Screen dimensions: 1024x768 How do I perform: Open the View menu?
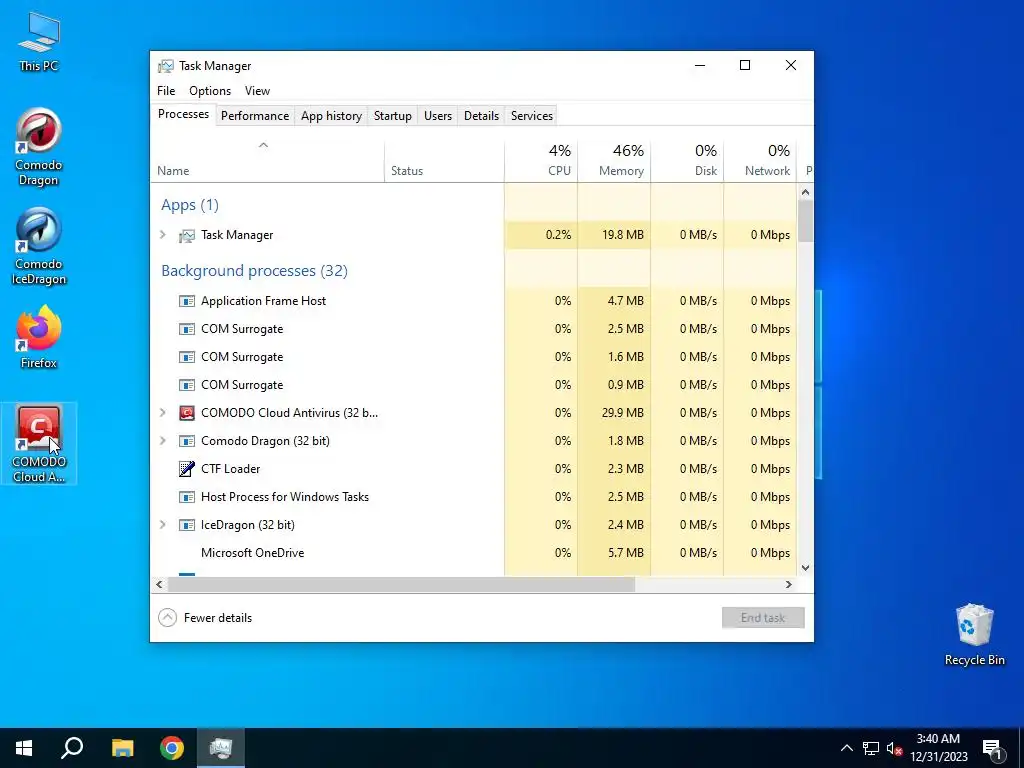pos(257,91)
